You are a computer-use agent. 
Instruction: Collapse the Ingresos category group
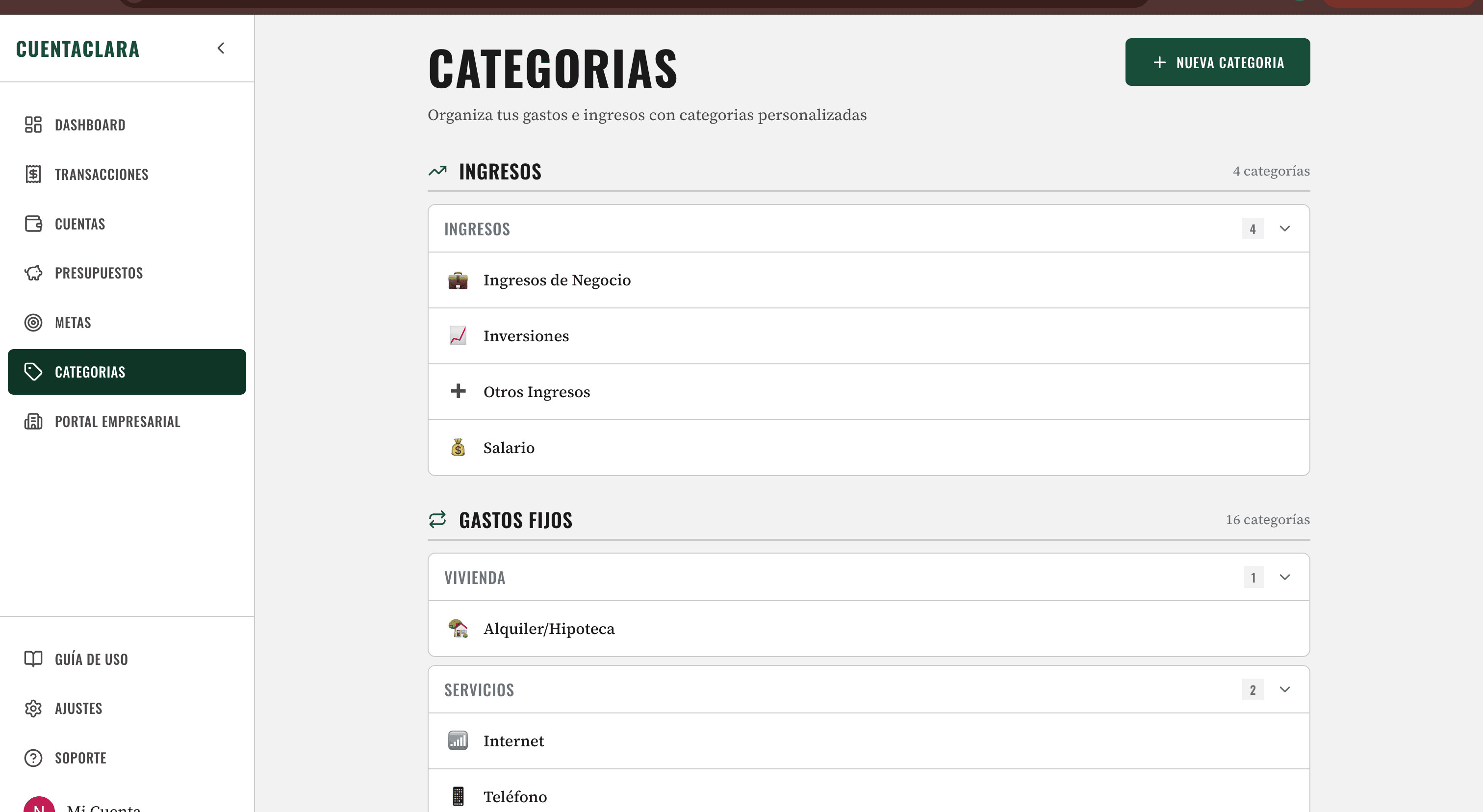(x=1284, y=228)
